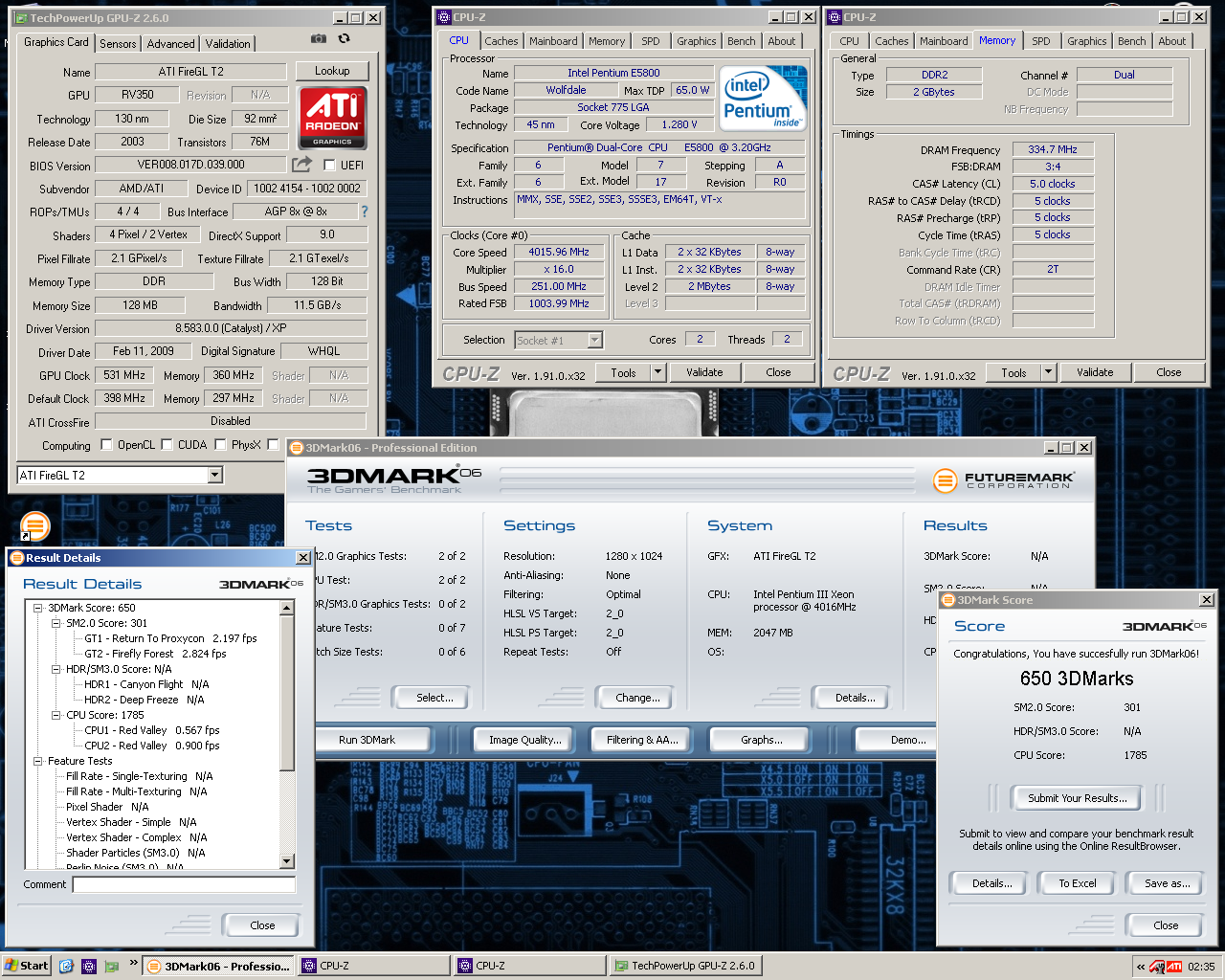Click the 3DMark06 logo in Result Details
1225x980 pixels.
[261, 584]
